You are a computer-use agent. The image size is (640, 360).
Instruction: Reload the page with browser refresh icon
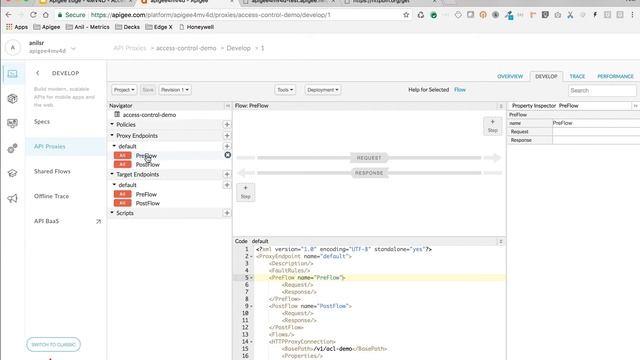(33, 15)
